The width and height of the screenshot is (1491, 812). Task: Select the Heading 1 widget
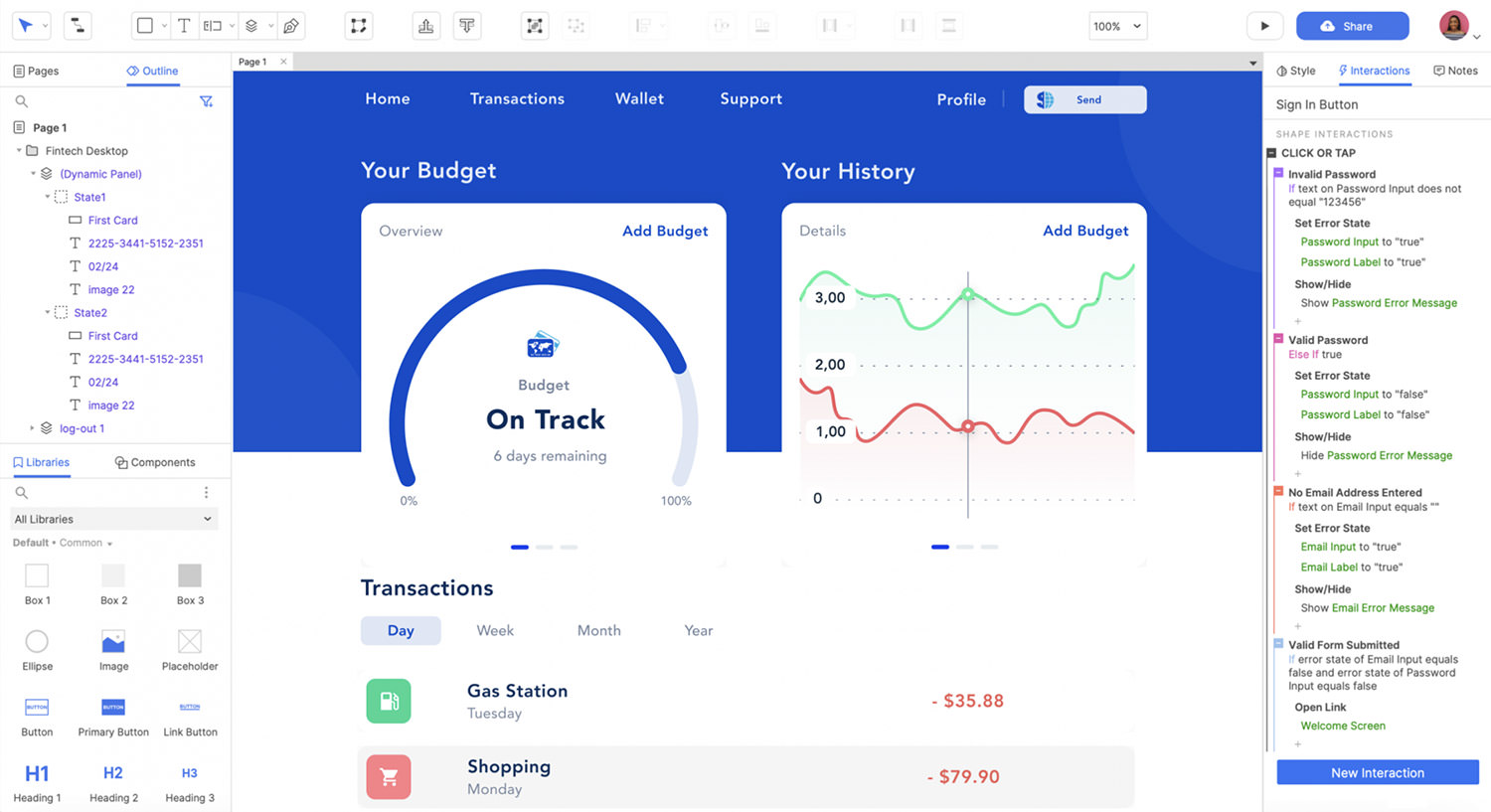[x=37, y=782]
